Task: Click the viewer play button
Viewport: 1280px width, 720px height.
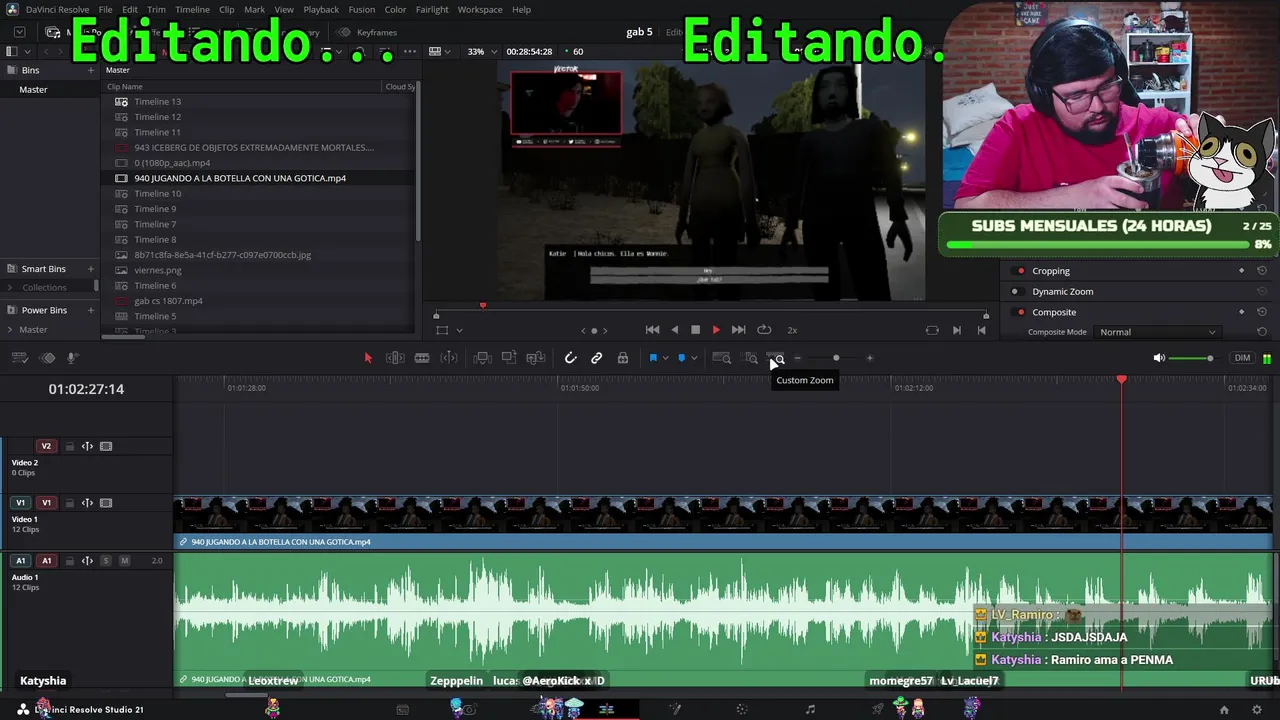Action: coord(716,330)
